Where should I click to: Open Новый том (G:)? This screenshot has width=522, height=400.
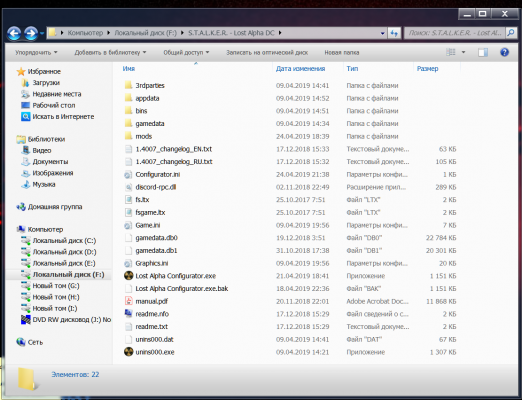click(56, 286)
